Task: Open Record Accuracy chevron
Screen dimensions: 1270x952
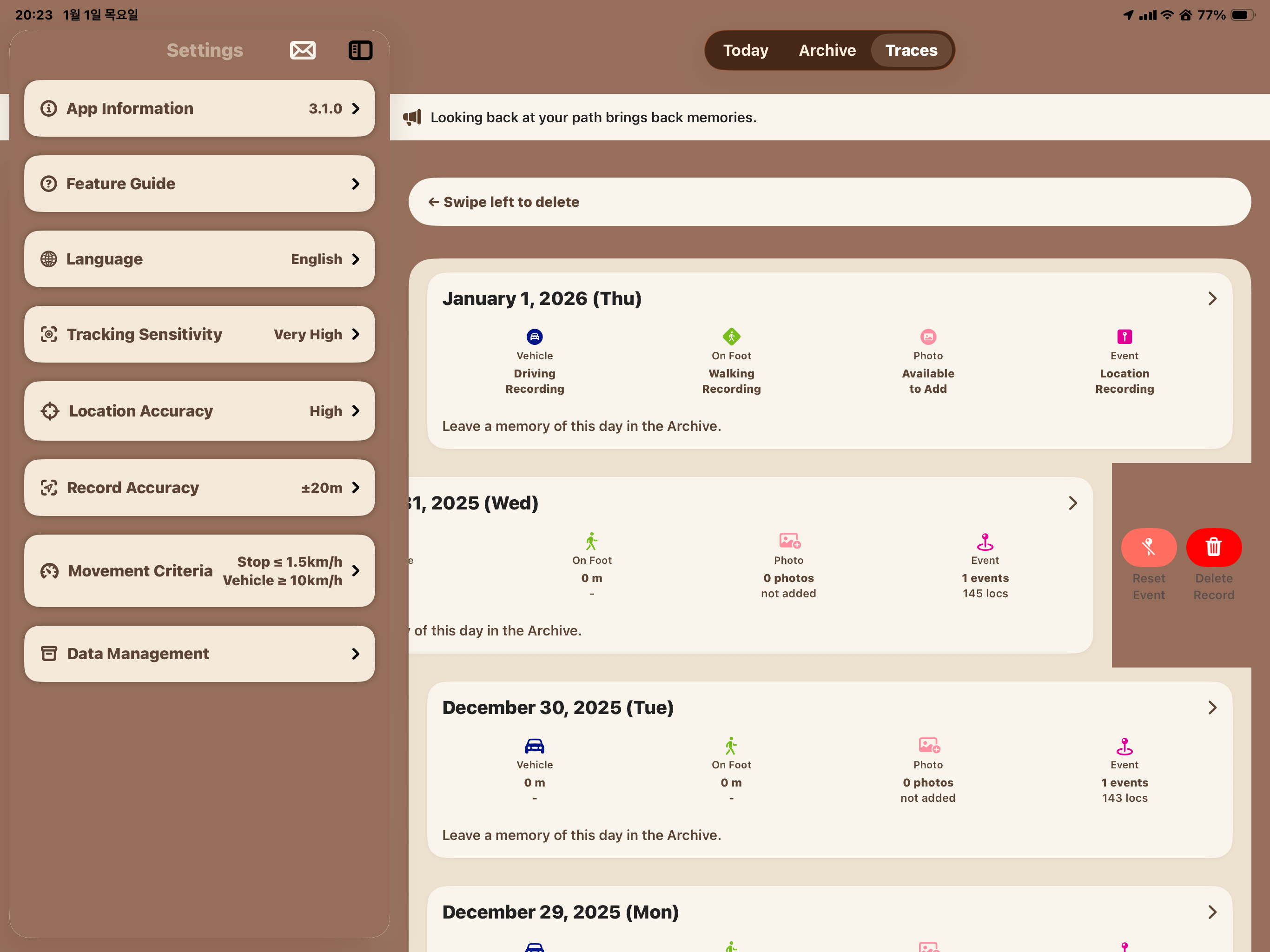Action: [x=356, y=488]
